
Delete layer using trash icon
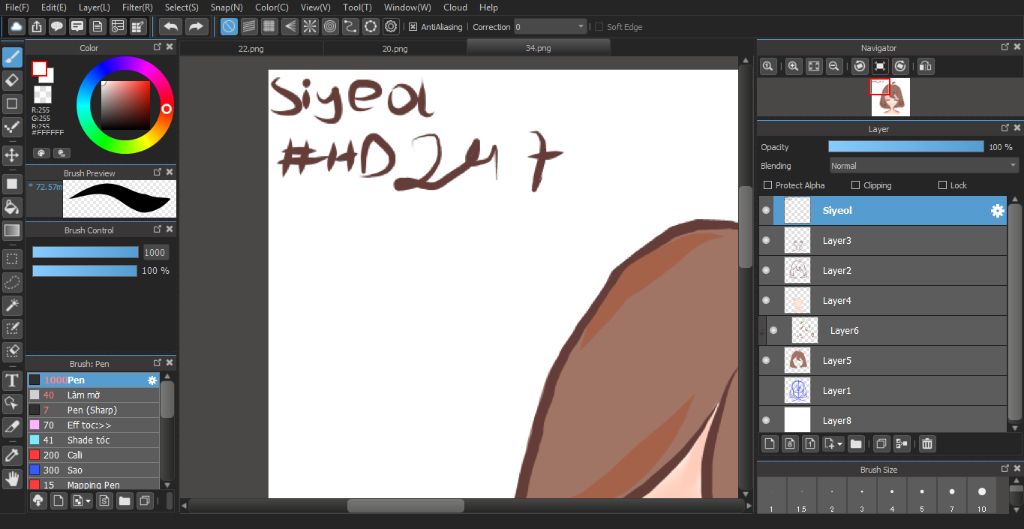(927, 444)
